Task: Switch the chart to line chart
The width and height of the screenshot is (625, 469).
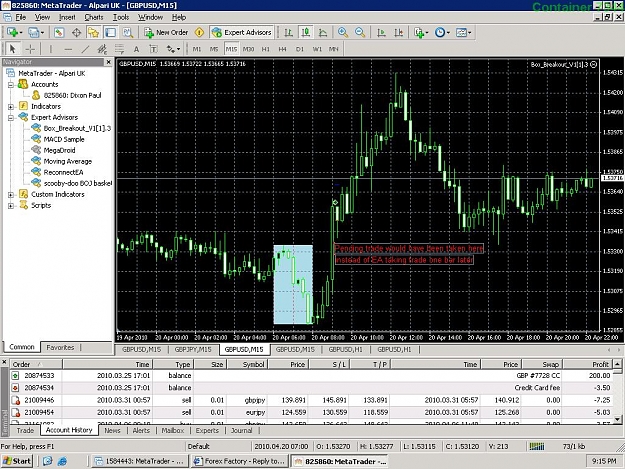Action: tap(323, 33)
